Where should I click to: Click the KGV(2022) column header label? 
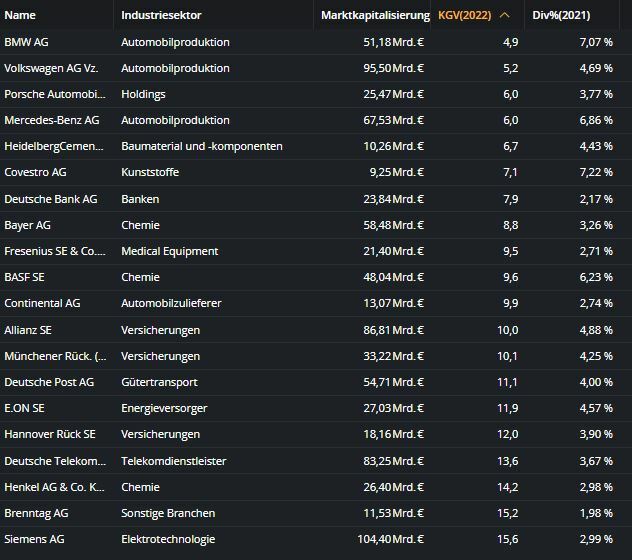465,15
